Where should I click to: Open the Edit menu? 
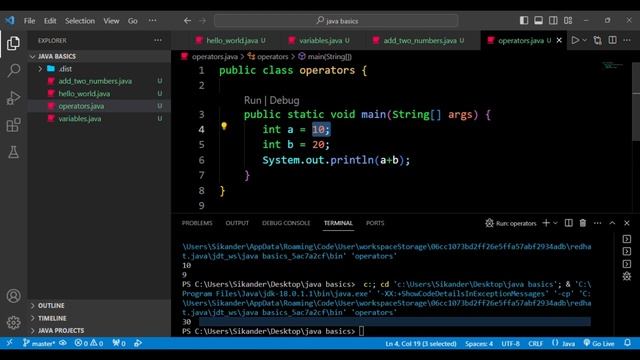tap(50, 21)
